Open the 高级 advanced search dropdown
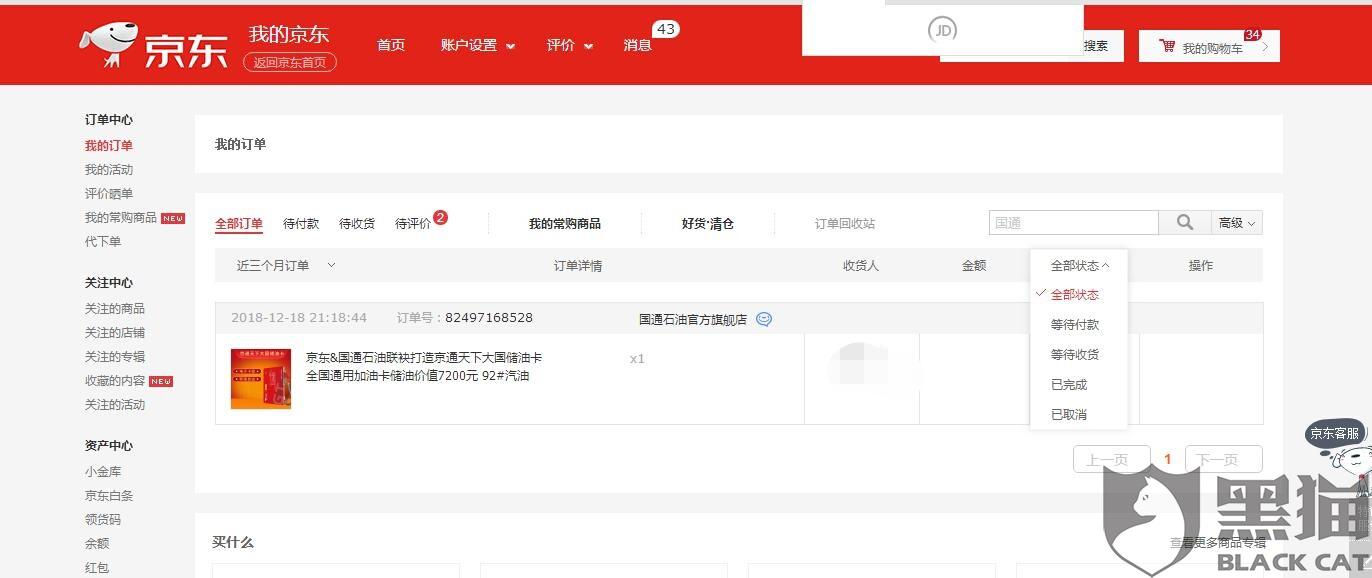 (x=1237, y=223)
